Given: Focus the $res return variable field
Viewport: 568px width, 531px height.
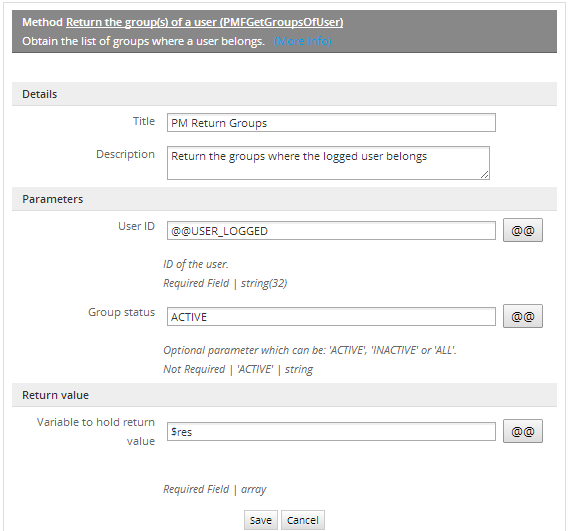Looking at the screenshot, I should click(331, 431).
